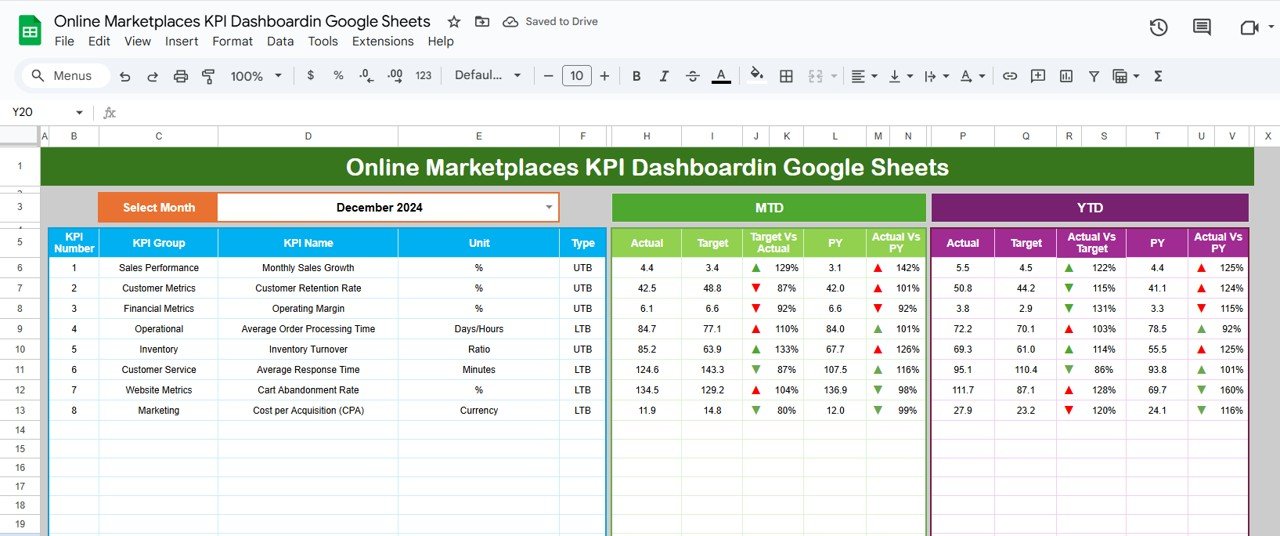Viewport: 1280px width, 536px height.
Task: Open the Insert menu
Action: click(182, 41)
